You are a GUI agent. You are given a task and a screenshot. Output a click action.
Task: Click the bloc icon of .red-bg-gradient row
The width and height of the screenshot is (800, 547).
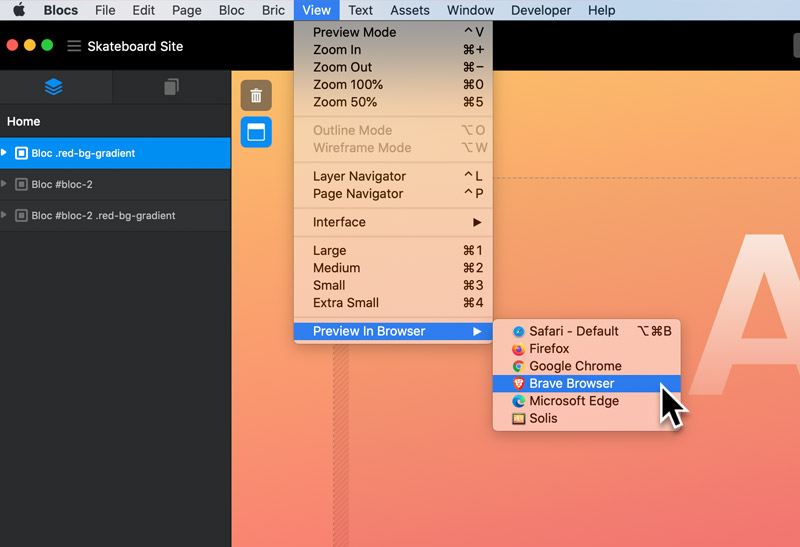click(21, 153)
